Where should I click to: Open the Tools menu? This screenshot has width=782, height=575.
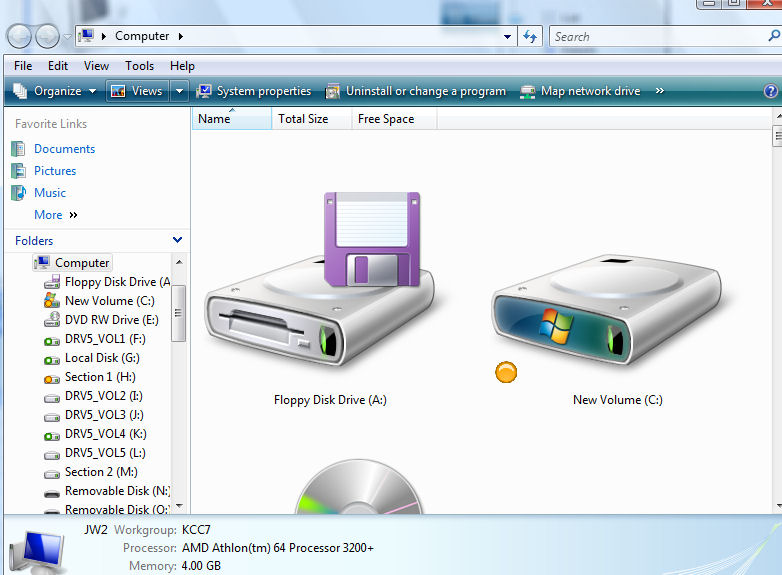(x=139, y=66)
